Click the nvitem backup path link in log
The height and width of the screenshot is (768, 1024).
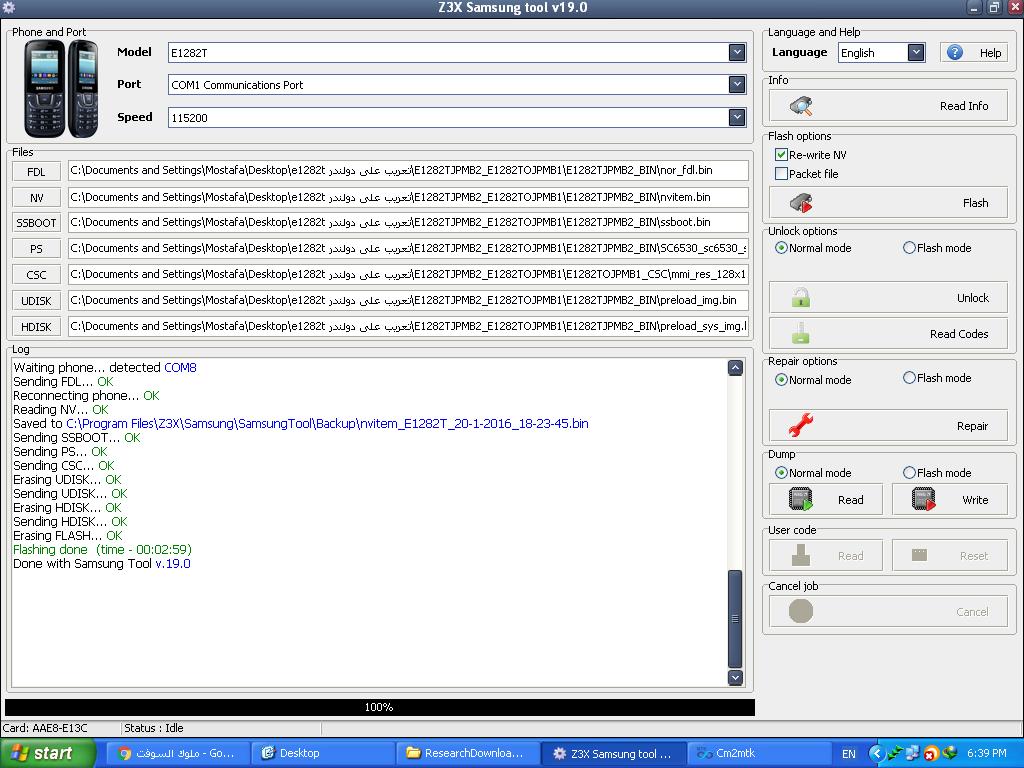tap(327, 424)
